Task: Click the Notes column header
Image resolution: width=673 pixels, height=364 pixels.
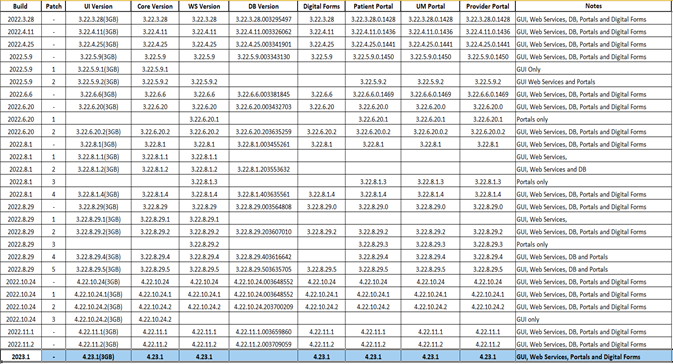Action: coord(594,6)
